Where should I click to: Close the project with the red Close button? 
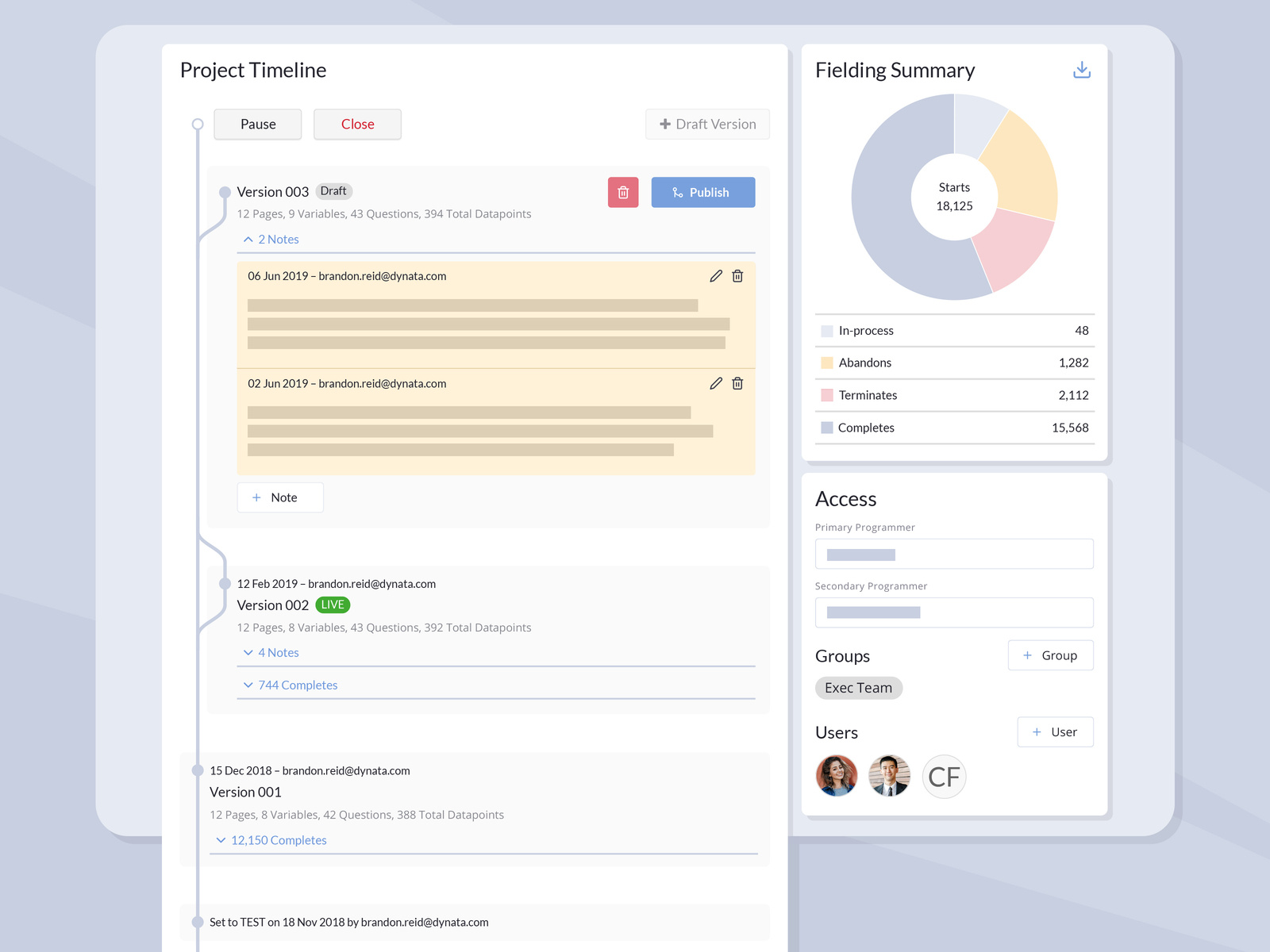[x=357, y=124]
